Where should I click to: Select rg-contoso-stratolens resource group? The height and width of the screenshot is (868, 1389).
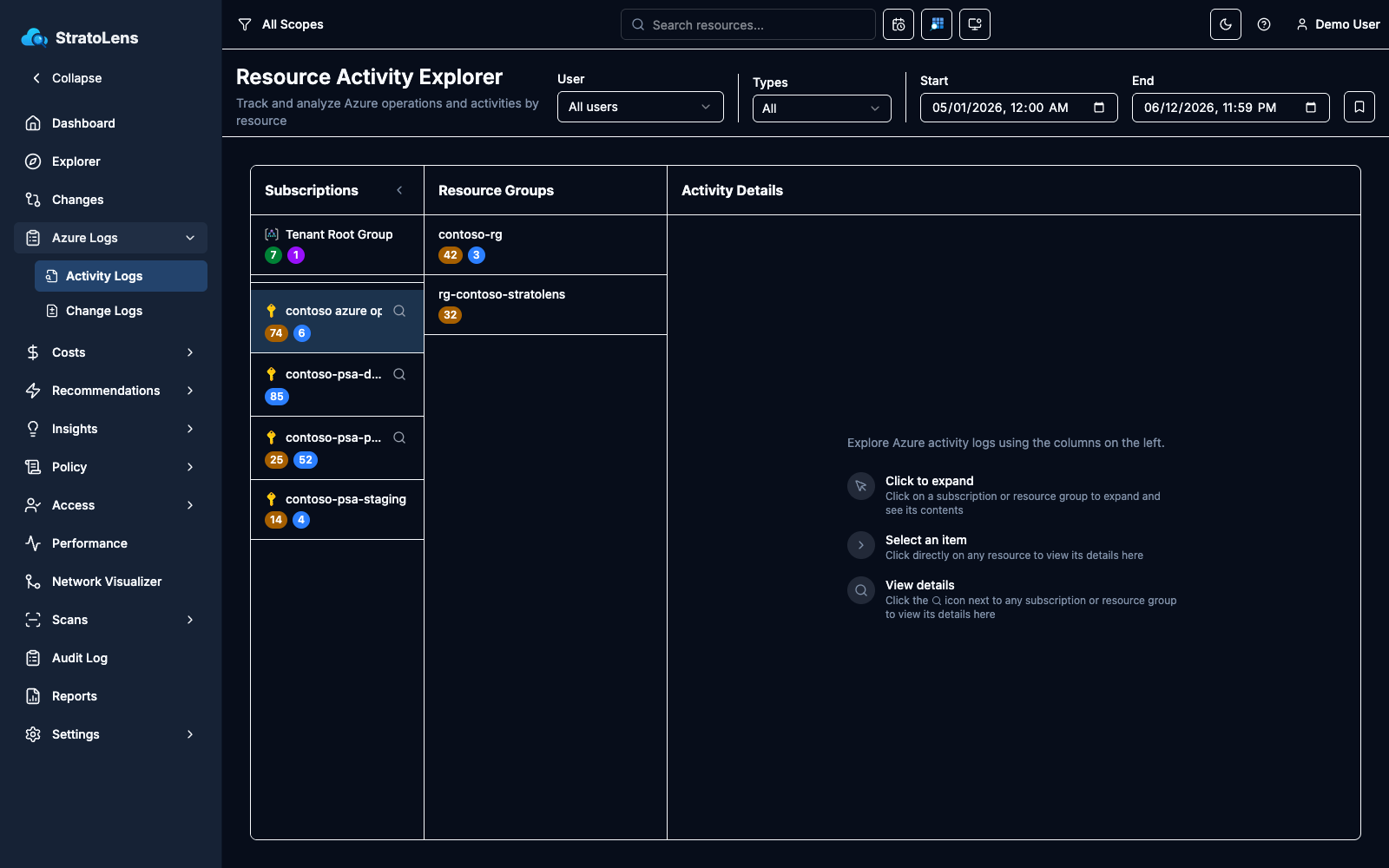coord(545,305)
